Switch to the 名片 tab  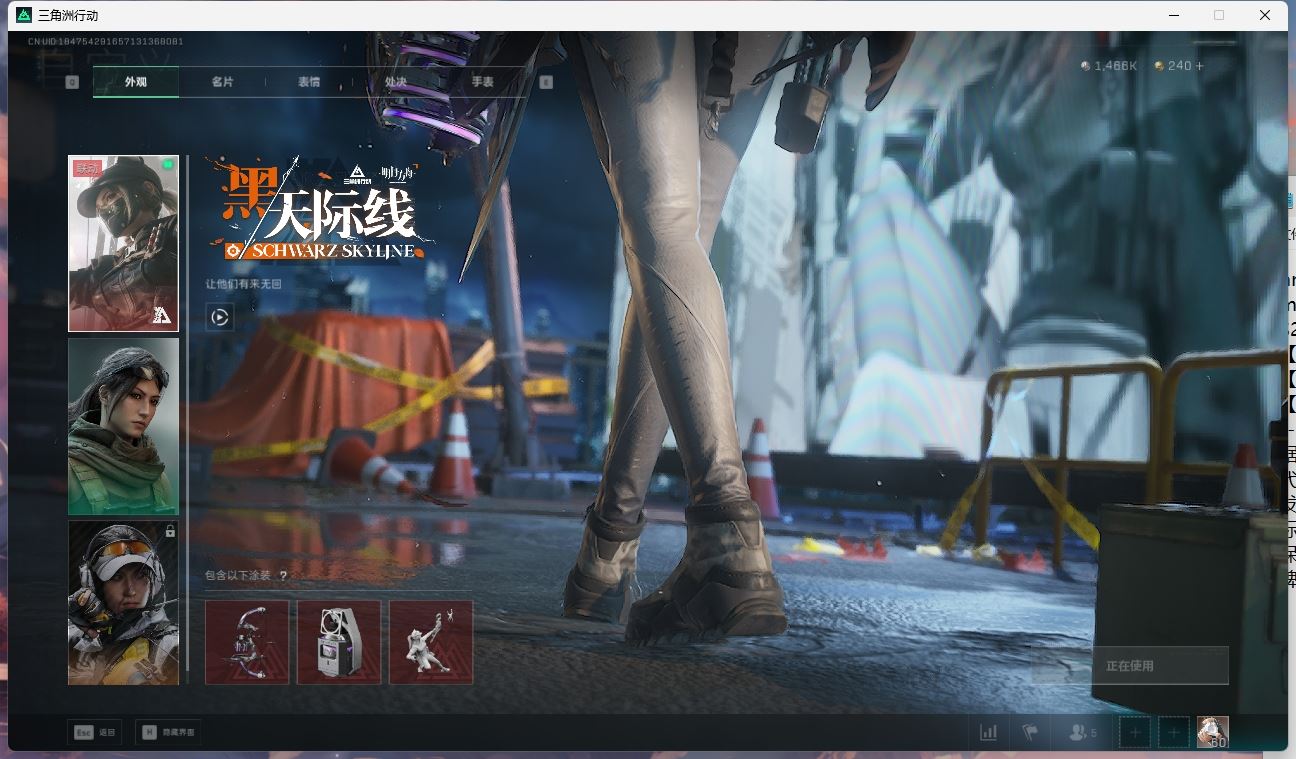coord(222,82)
